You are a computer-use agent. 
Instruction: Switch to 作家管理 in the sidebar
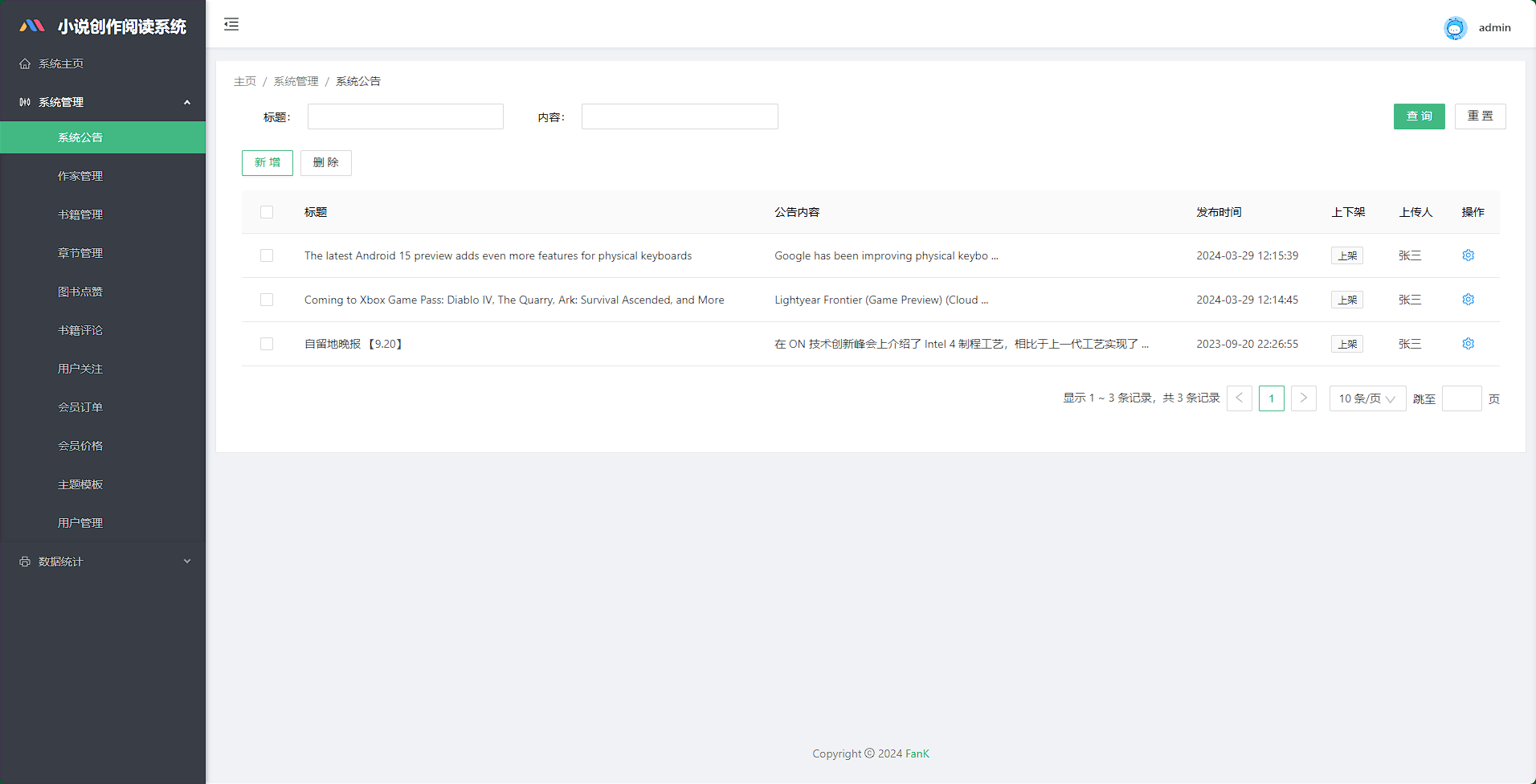tap(80, 176)
